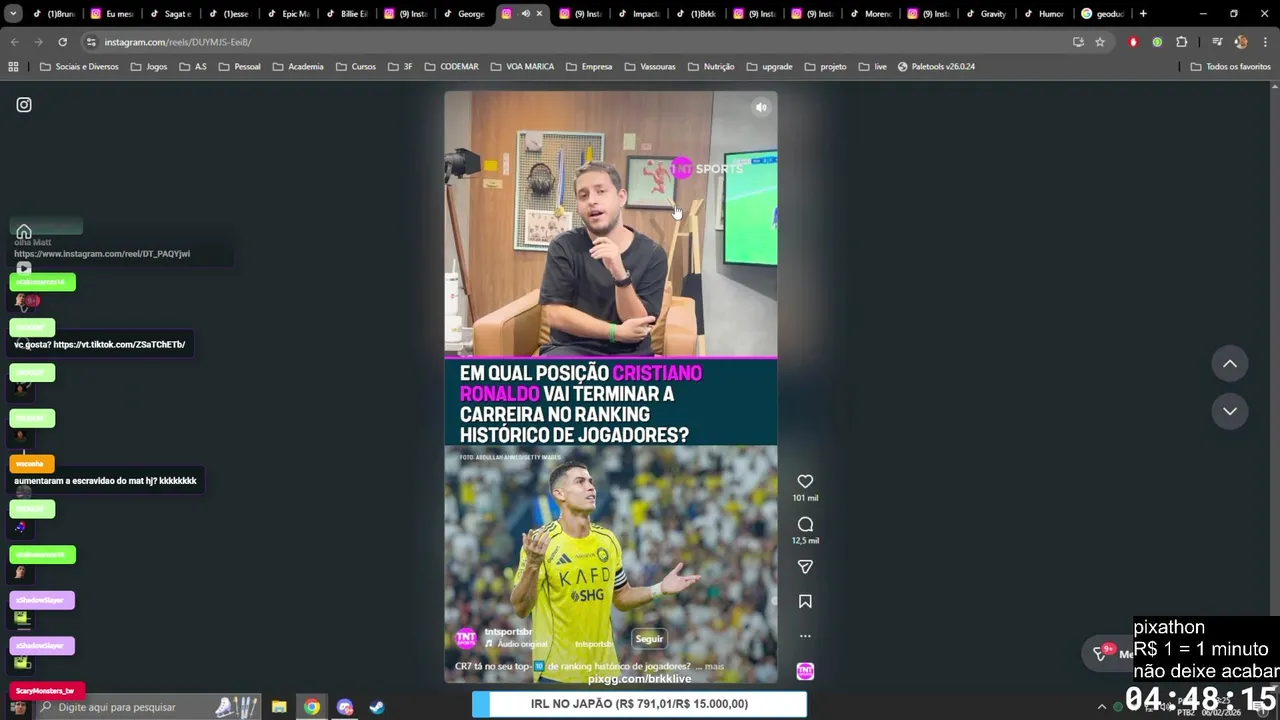Open the 'VOA MARICA' bookmark folder
Screen dimensions: 1280x720
(x=522, y=67)
